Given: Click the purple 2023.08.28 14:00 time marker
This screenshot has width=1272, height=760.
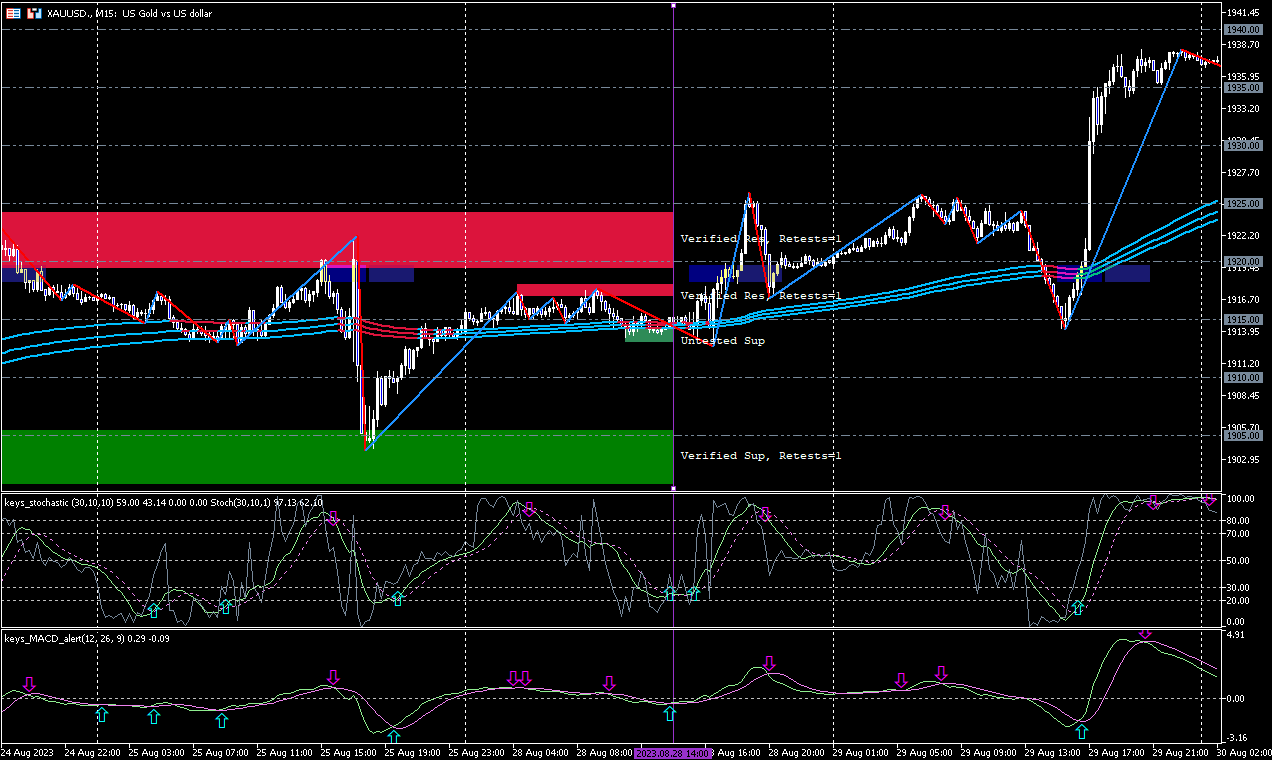Looking at the screenshot, I should 673,751.
